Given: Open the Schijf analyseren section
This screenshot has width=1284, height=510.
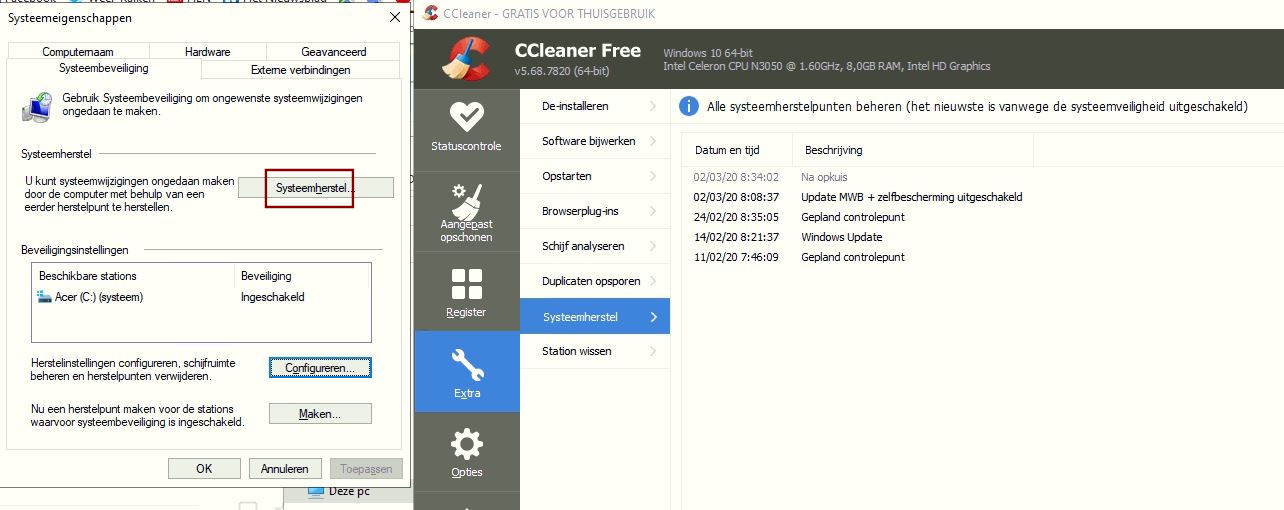Looking at the screenshot, I should (595, 246).
